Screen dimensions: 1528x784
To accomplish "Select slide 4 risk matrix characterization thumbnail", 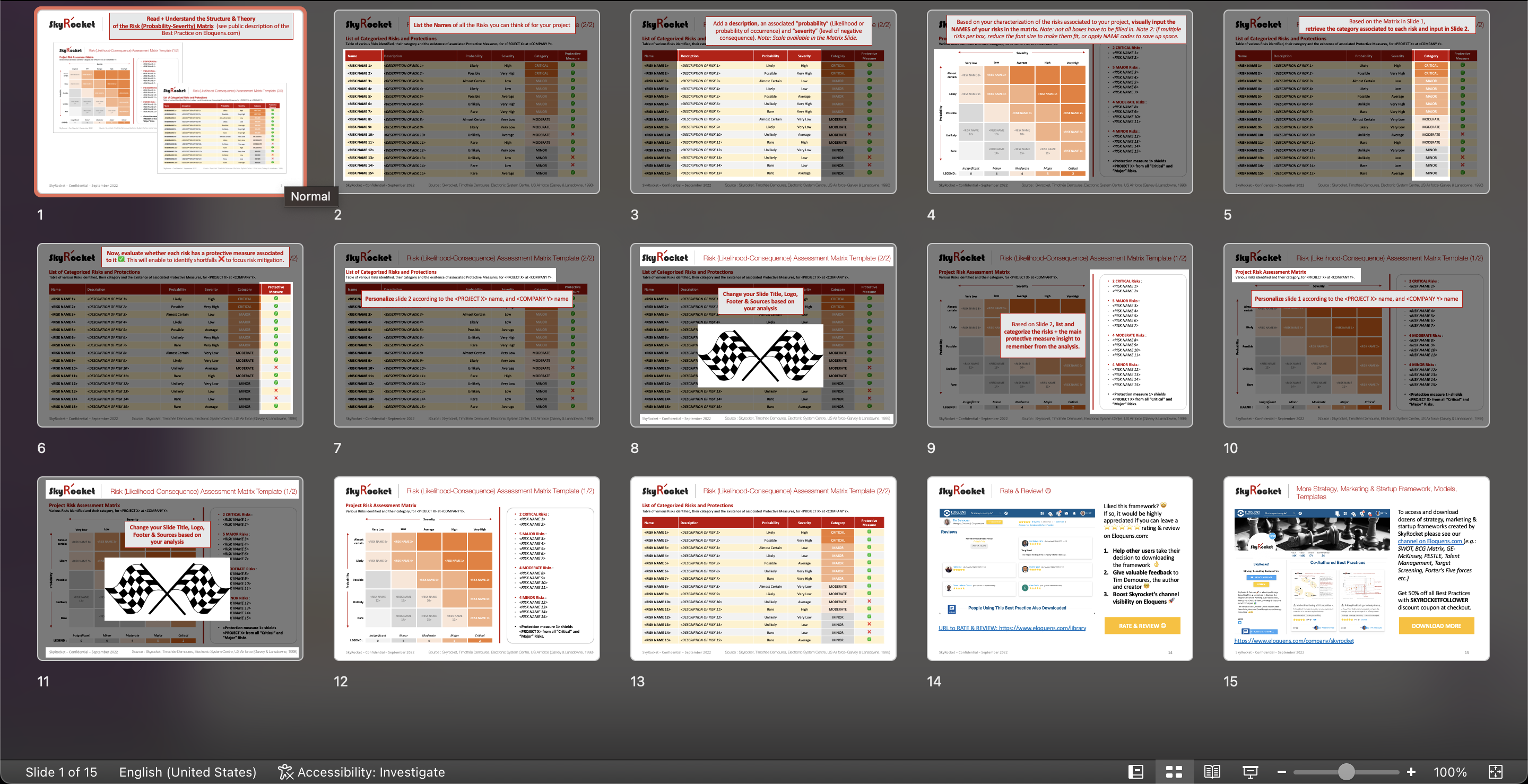I will (1060, 101).
